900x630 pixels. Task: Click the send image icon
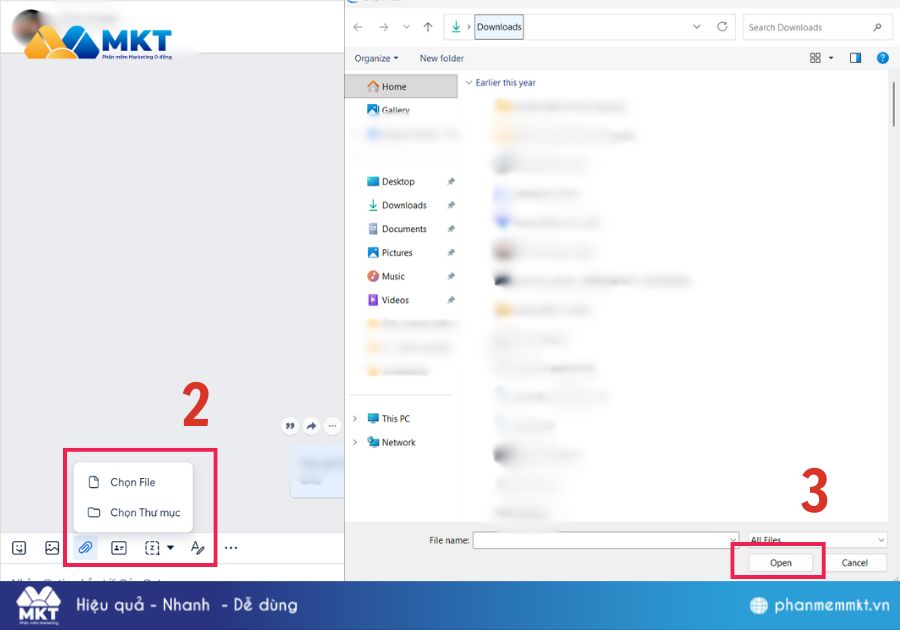52,548
